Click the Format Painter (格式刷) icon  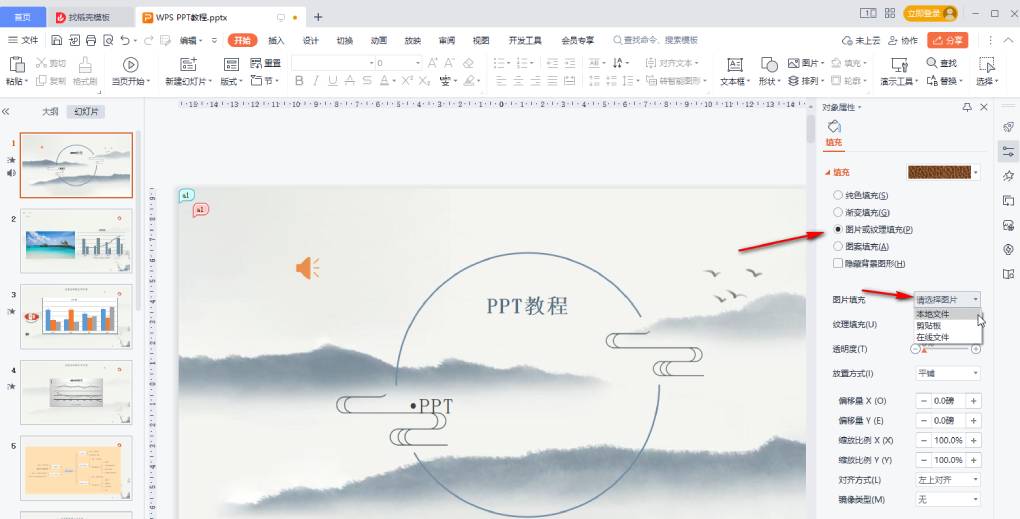[85, 64]
